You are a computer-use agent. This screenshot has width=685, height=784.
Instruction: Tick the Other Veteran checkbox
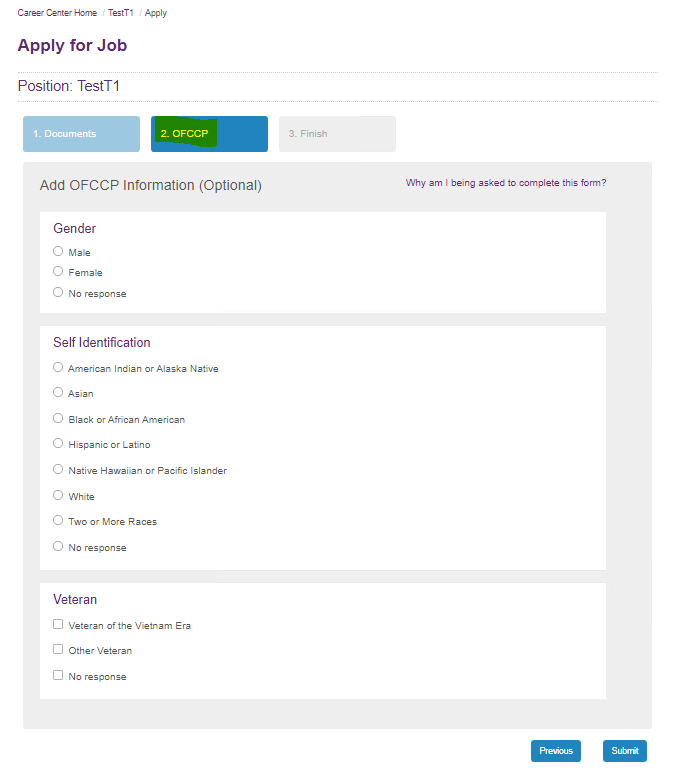tap(58, 650)
